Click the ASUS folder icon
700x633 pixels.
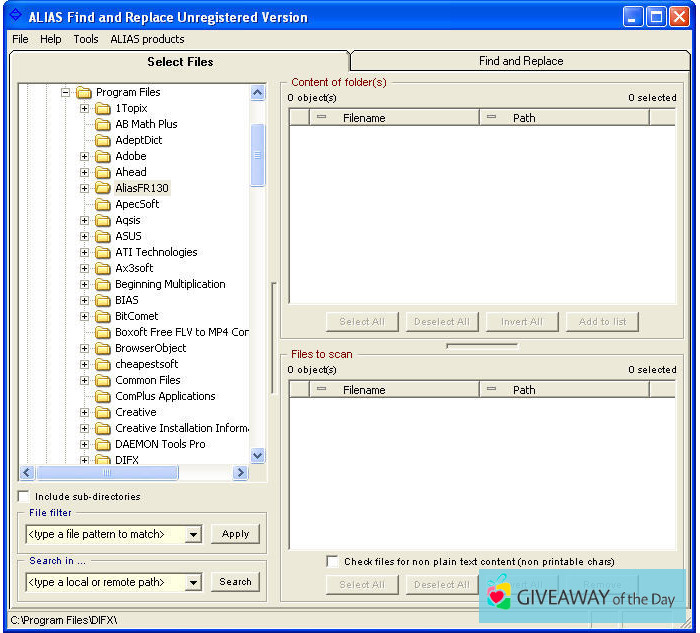[x=103, y=236]
